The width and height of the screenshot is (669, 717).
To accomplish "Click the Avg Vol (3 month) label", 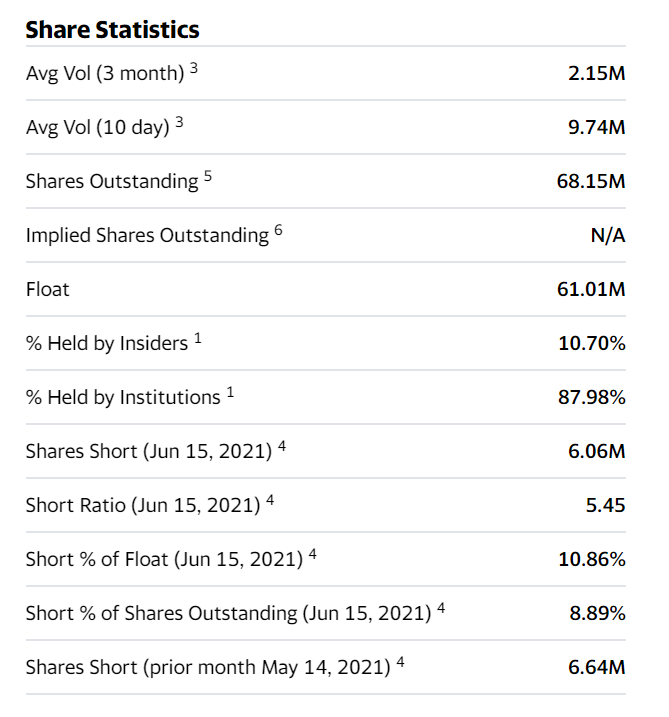I will [x=105, y=74].
